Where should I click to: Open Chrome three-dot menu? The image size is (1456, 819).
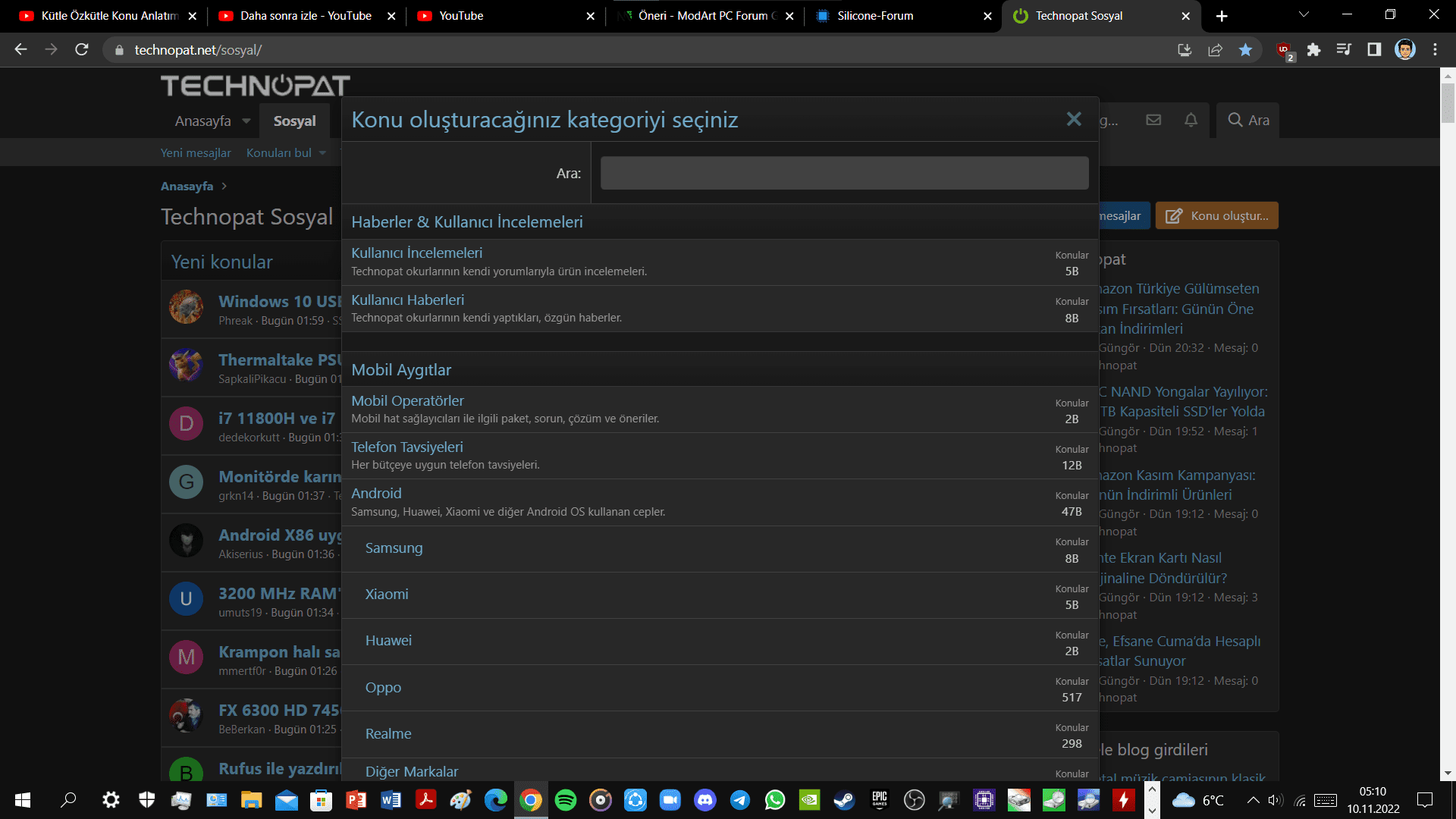coord(1435,49)
